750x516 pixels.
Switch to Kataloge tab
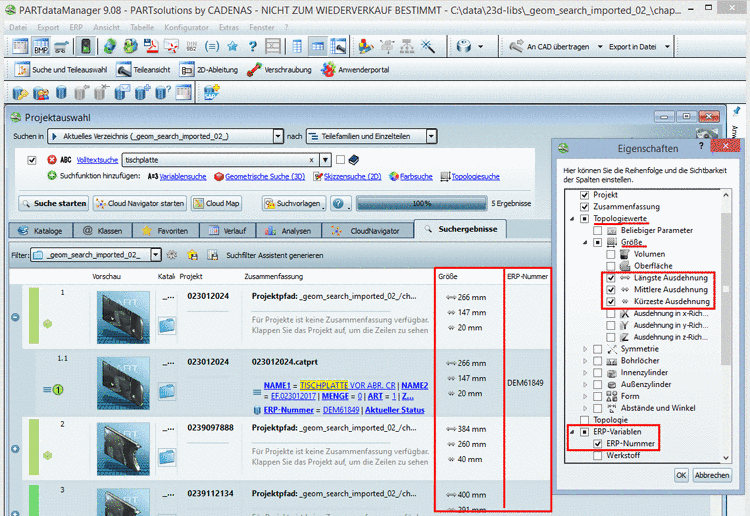[41, 231]
